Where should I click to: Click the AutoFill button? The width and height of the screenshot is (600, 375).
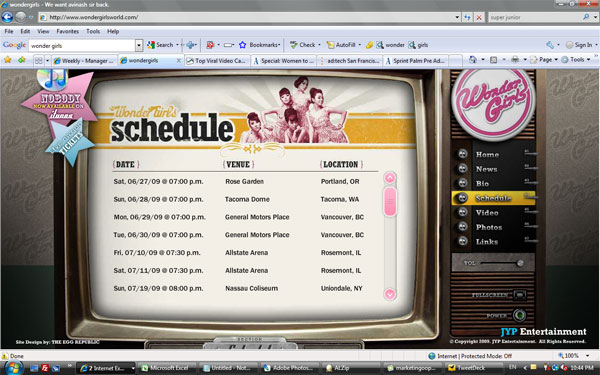tap(341, 45)
